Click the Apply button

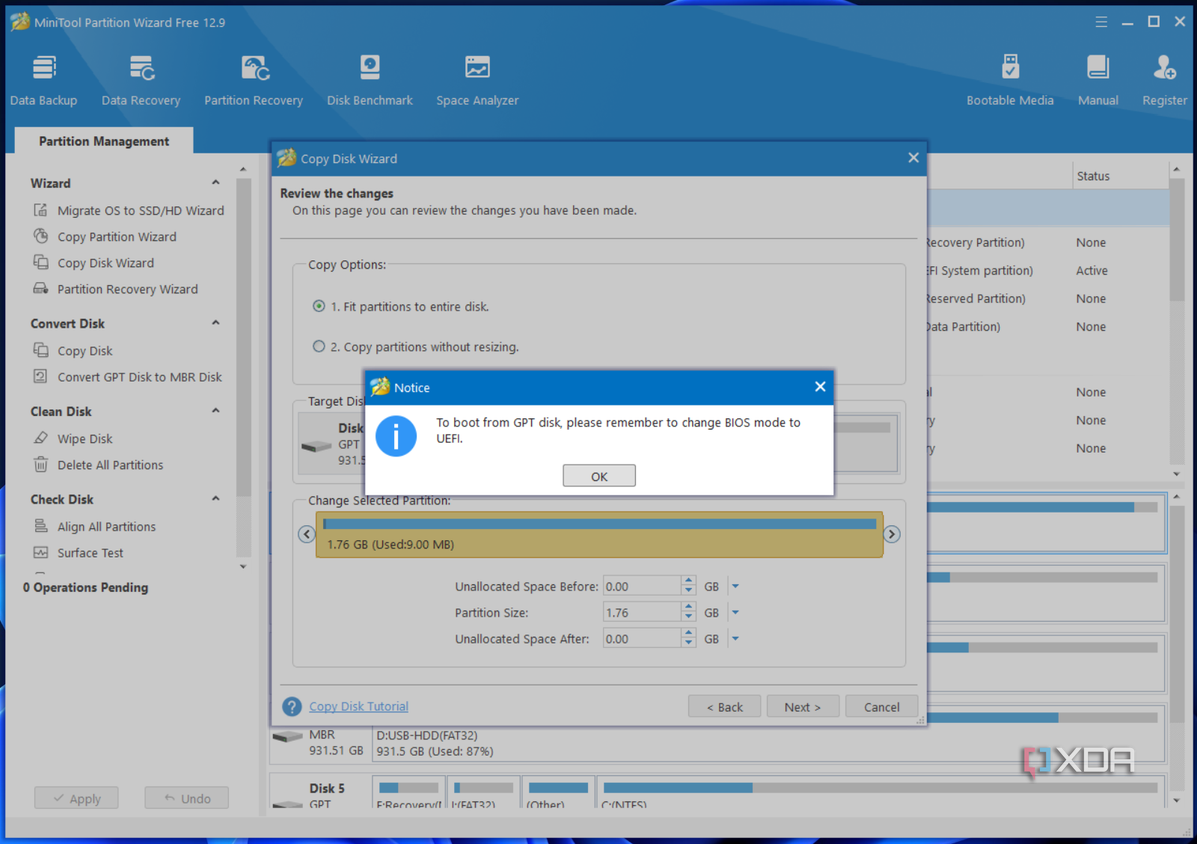(x=76, y=798)
